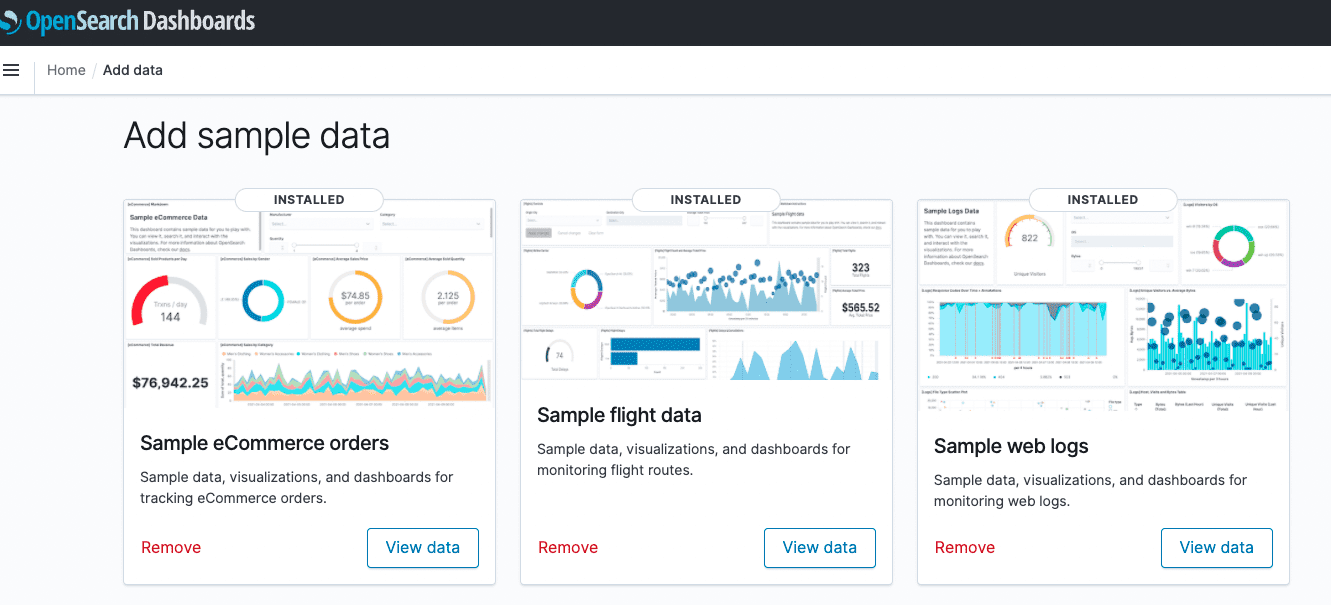Image resolution: width=1331 pixels, height=605 pixels.
Task: Select the Sample eCommerce orders card title
Action: click(263, 442)
